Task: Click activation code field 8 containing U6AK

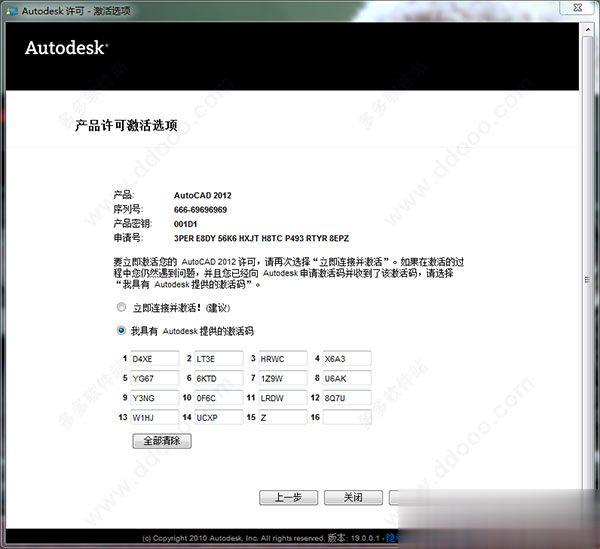Action: [x=347, y=378]
